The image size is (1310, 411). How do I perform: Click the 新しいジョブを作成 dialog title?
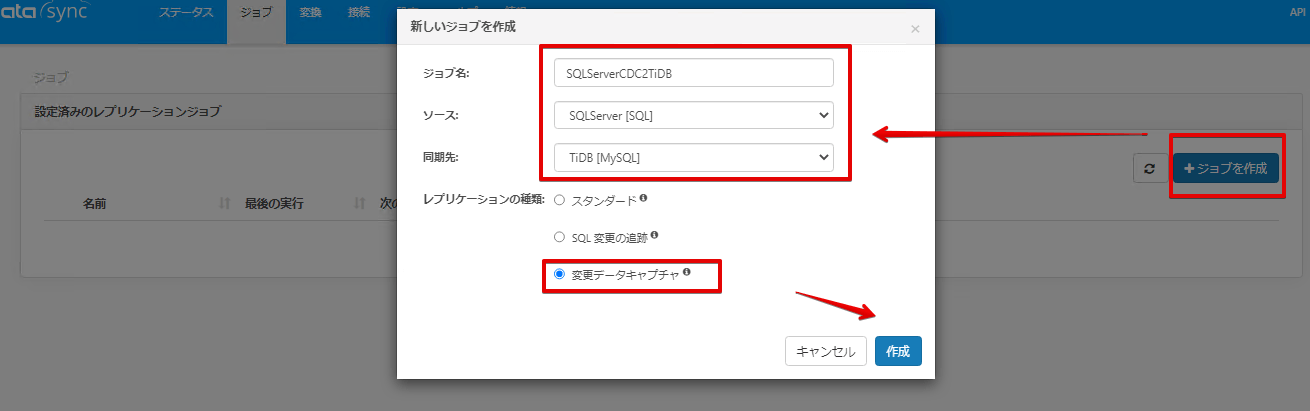click(463, 26)
